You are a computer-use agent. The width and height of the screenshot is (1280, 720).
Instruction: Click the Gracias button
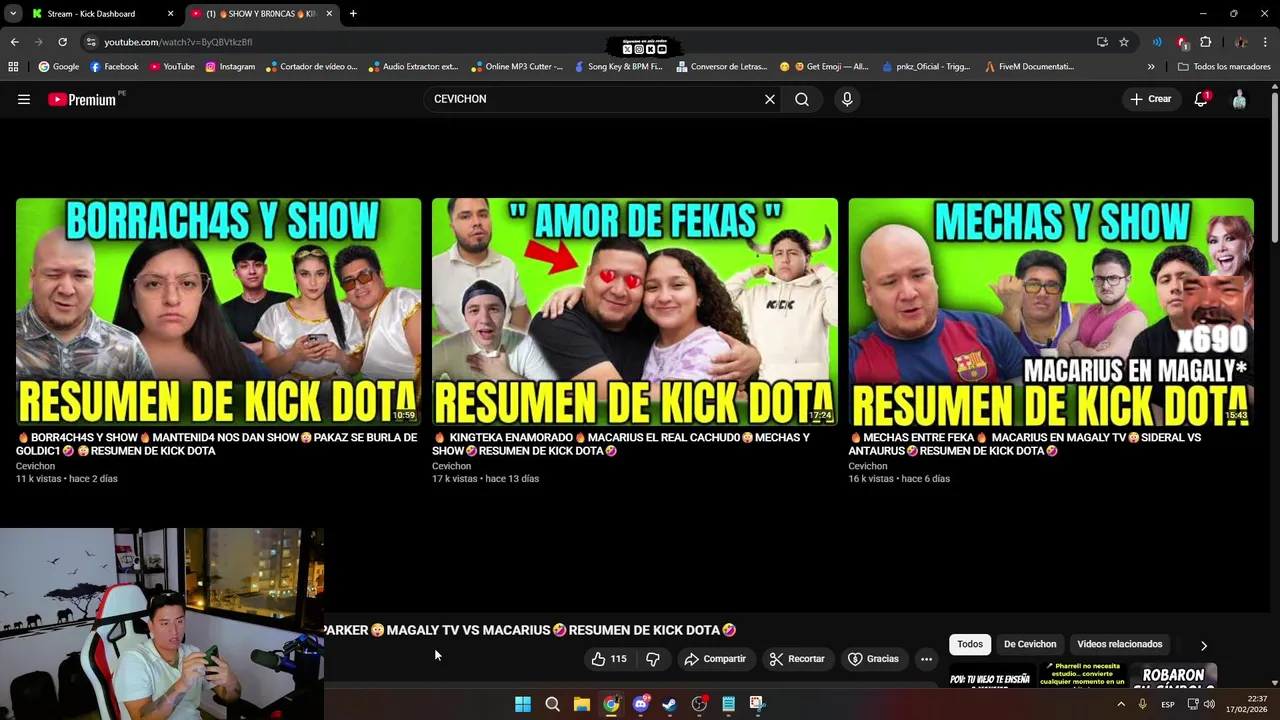click(x=873, y=659)
